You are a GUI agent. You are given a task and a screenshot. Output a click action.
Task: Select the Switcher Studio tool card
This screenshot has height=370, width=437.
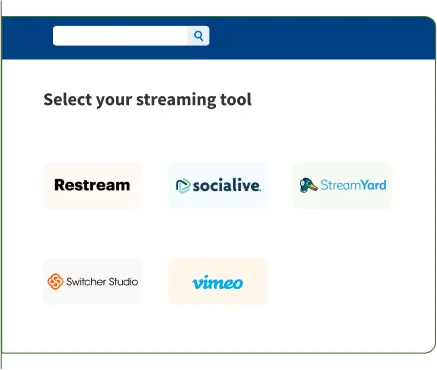pos(93,281)
